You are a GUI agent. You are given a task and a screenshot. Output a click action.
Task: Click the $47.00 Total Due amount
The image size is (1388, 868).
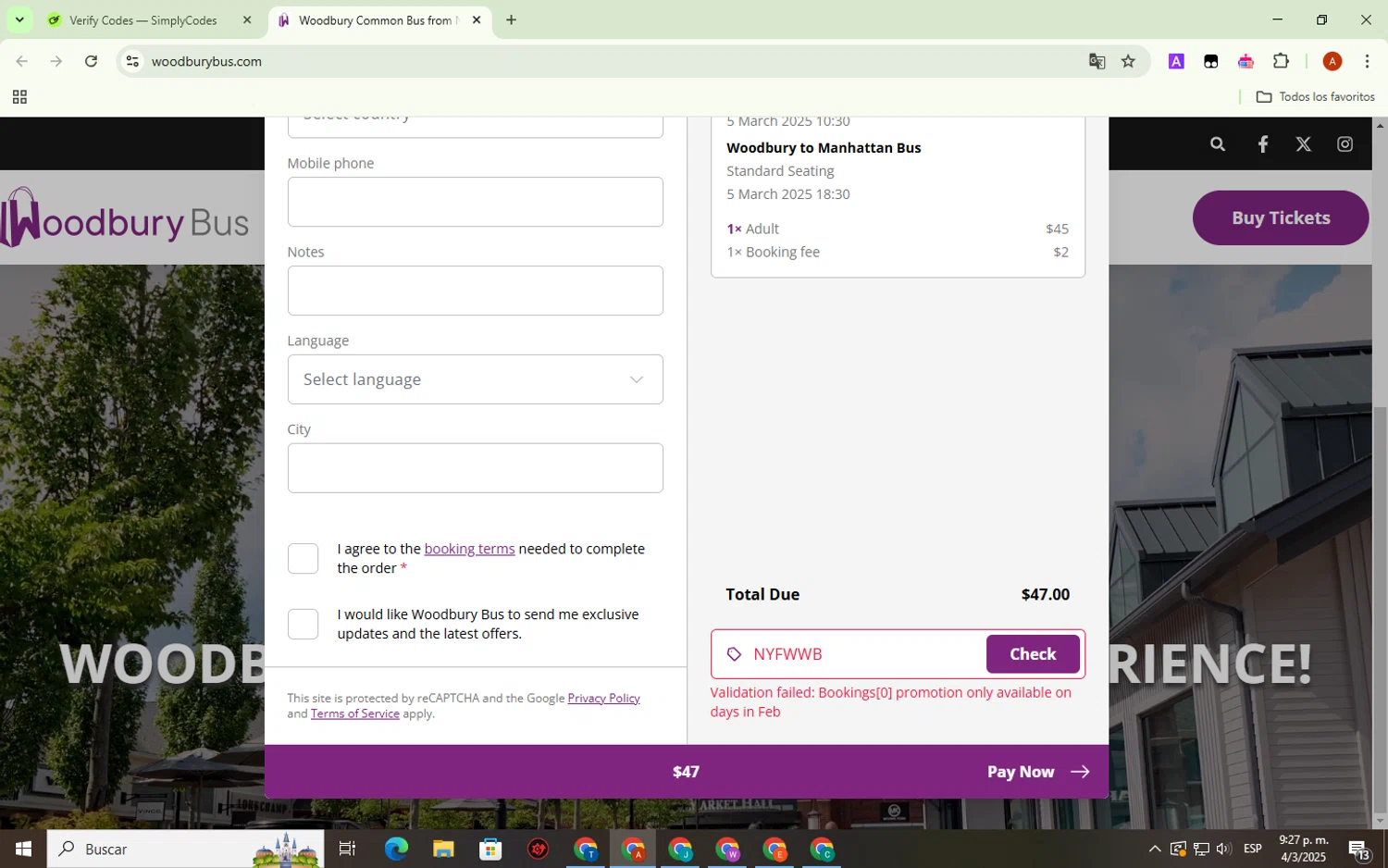tap(1046, 595)
